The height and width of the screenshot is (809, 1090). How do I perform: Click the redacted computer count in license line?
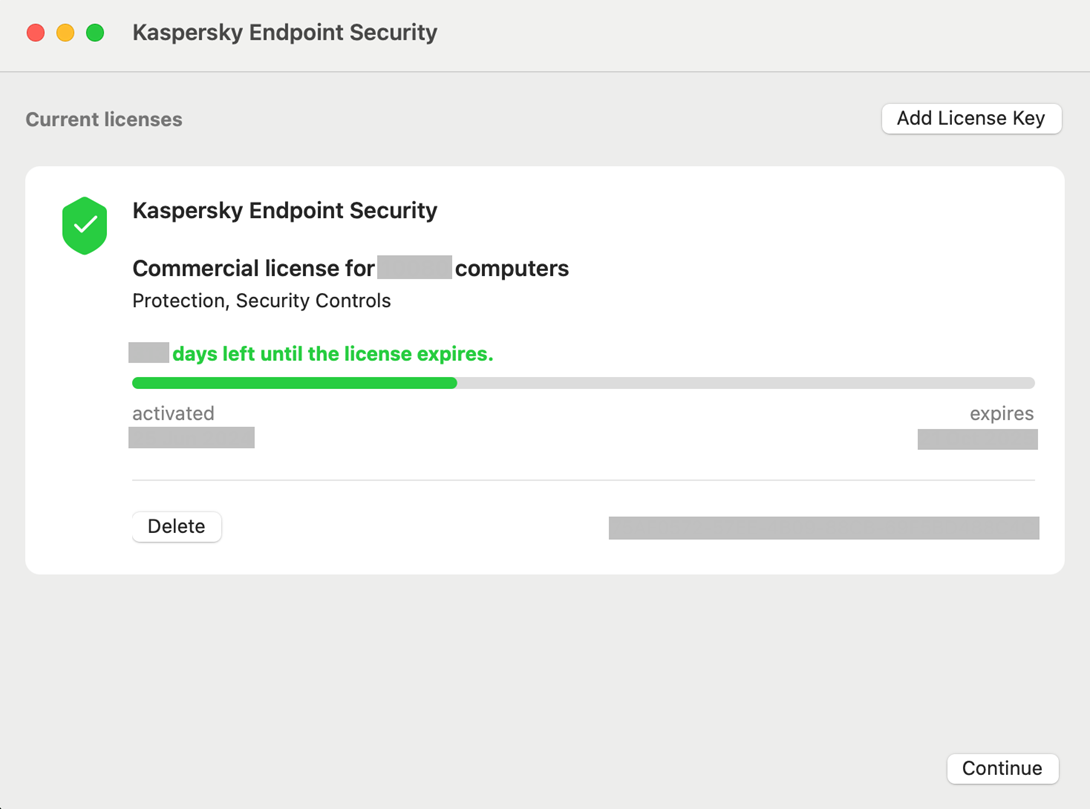click(x=414, y=268)
